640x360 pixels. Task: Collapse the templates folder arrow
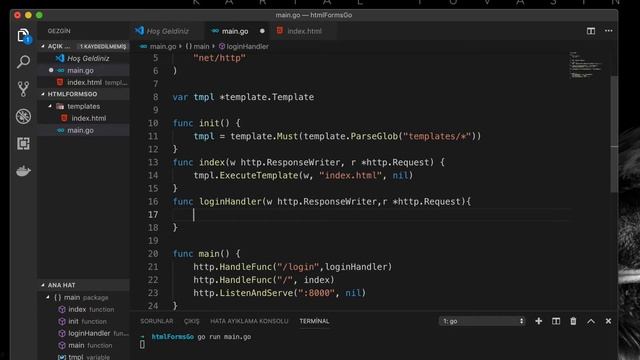50,106
